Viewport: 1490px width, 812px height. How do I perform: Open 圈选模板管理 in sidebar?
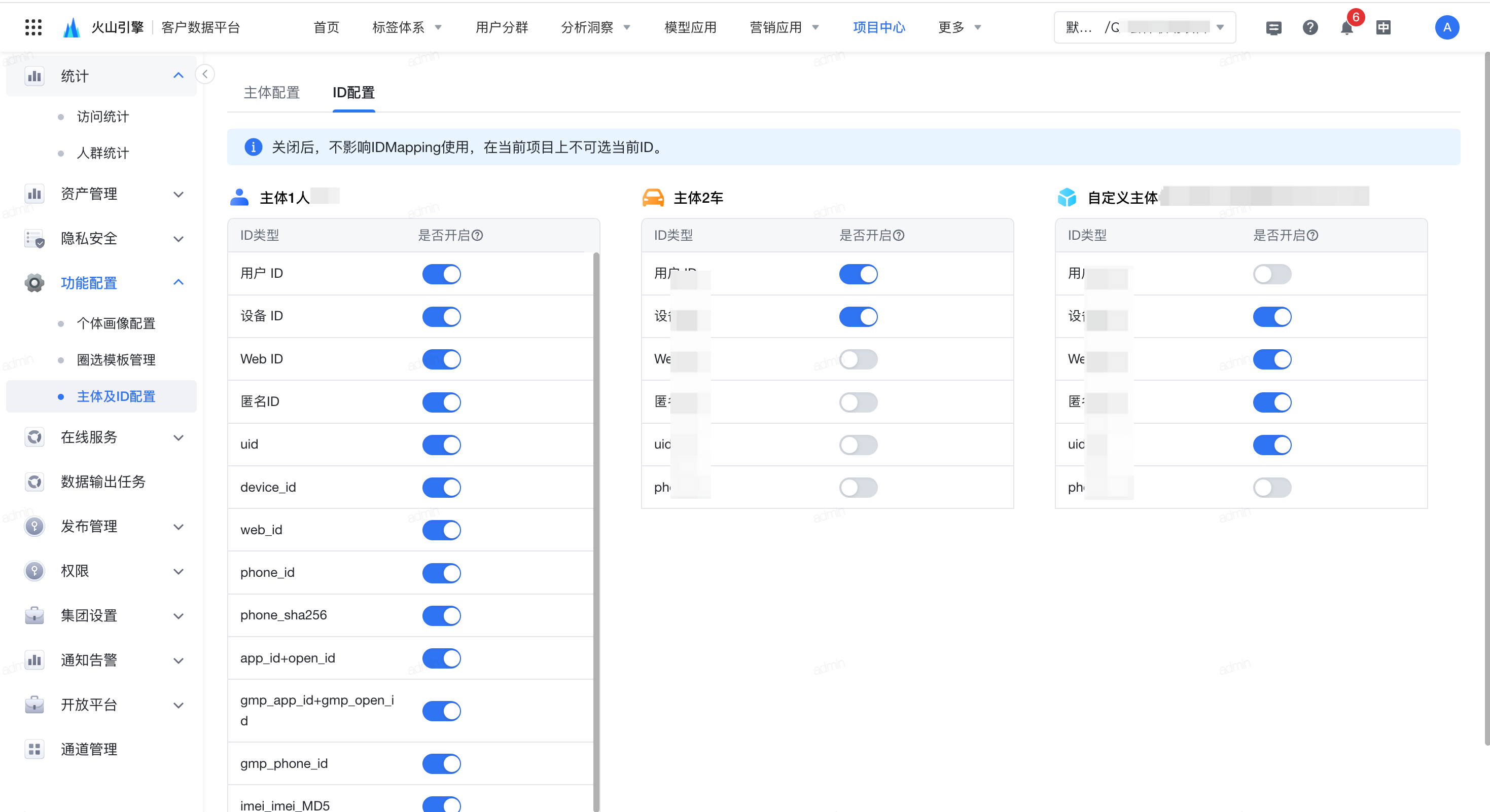coord(116,359)
